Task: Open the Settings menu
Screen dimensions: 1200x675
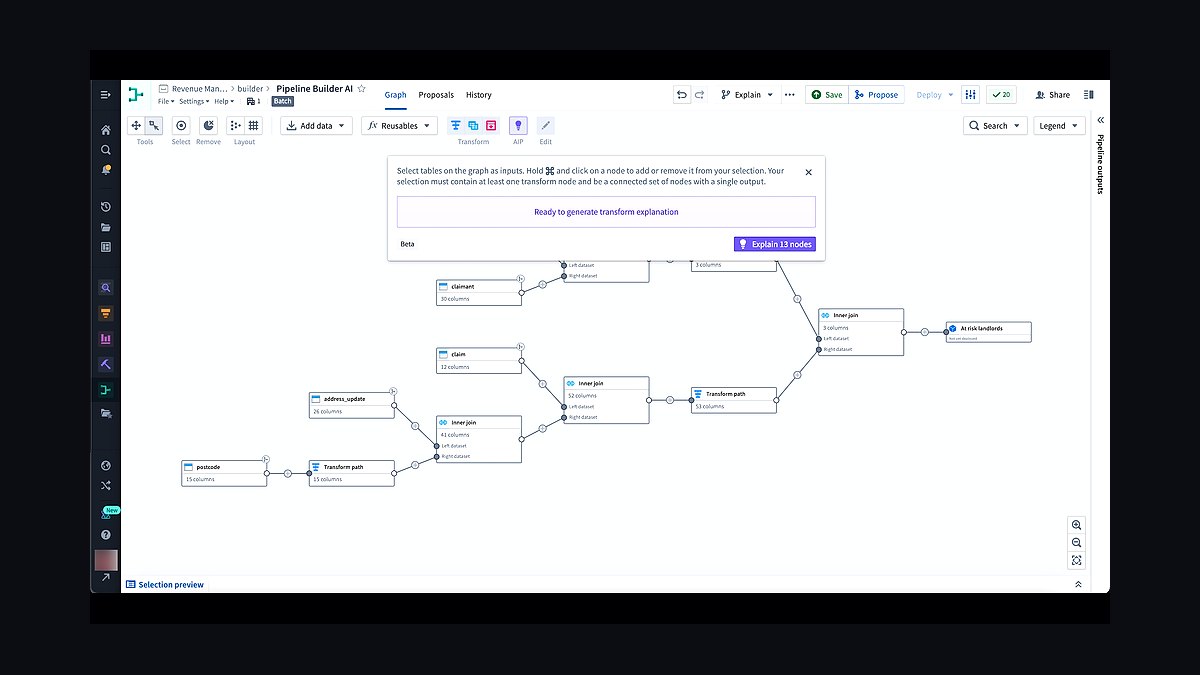Action: pyautogui.click(x=194, y=101)
